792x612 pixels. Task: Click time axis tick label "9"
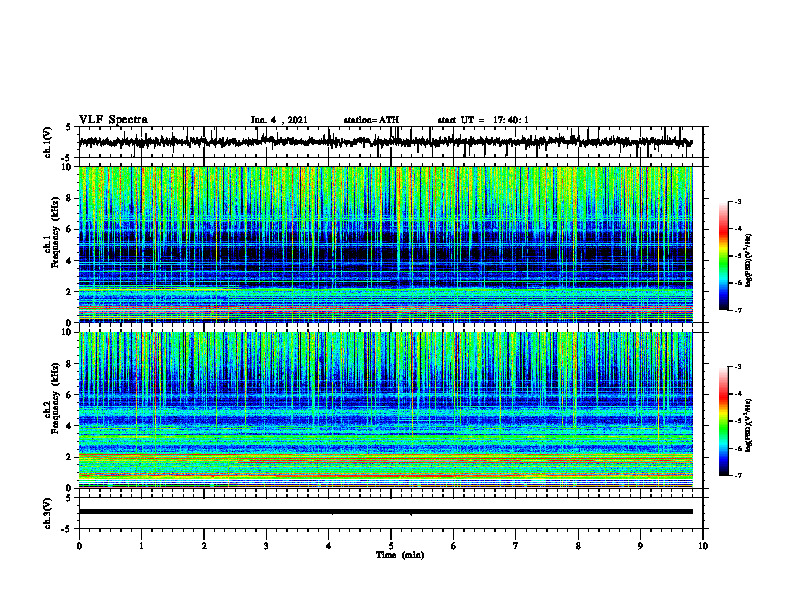[640, 546]
